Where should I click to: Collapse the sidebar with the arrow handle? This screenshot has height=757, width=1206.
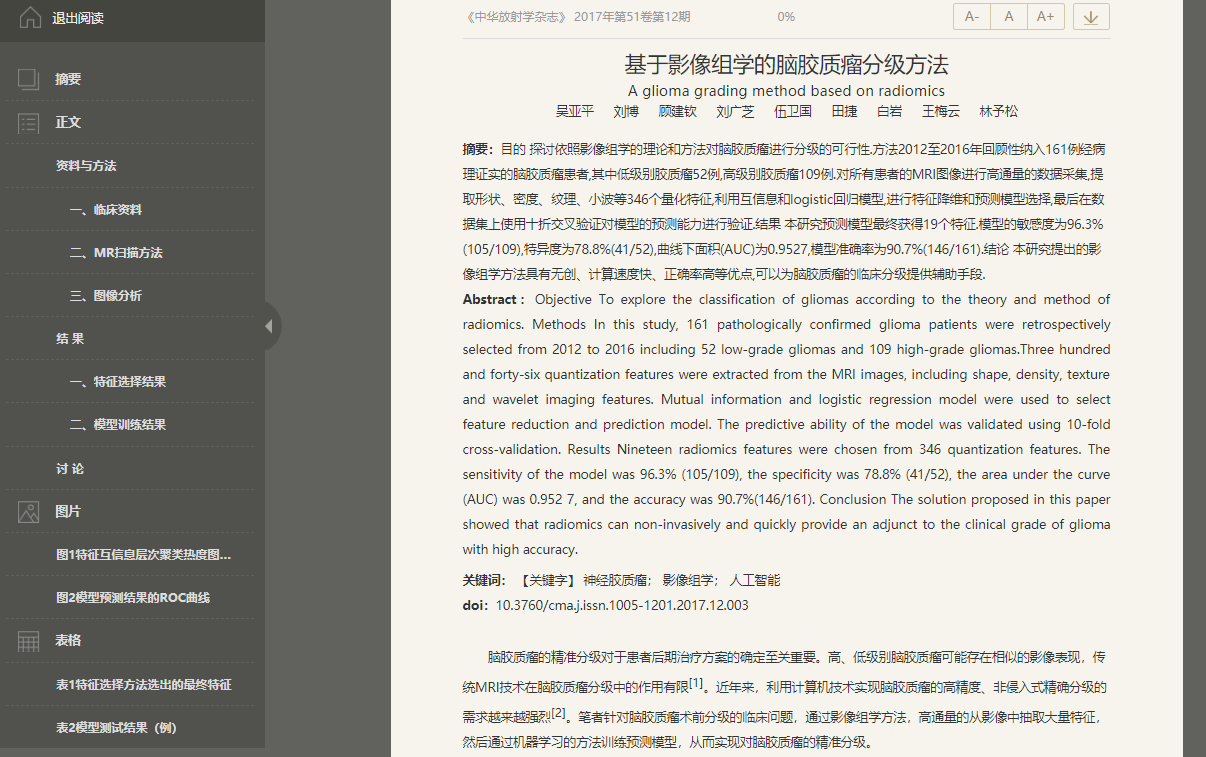pos(269,326)
